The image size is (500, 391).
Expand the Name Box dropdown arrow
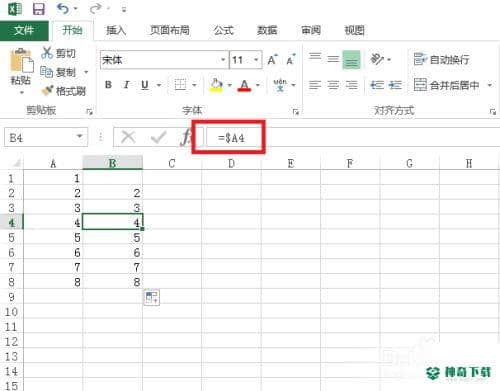(x=79, y=136)
